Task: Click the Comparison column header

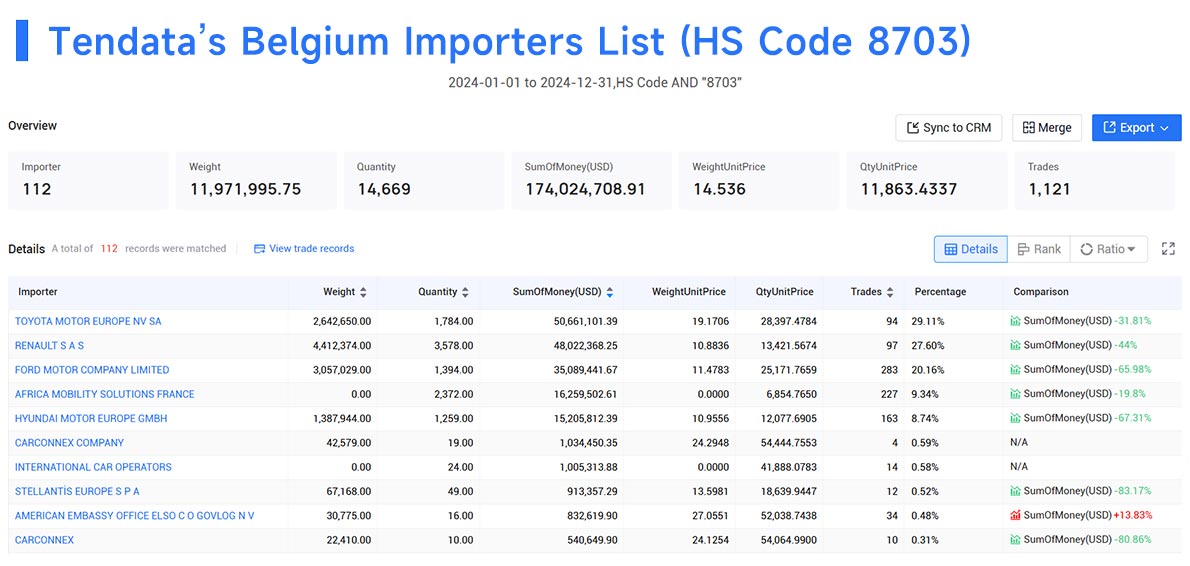Action: [x=1041, y=292]
